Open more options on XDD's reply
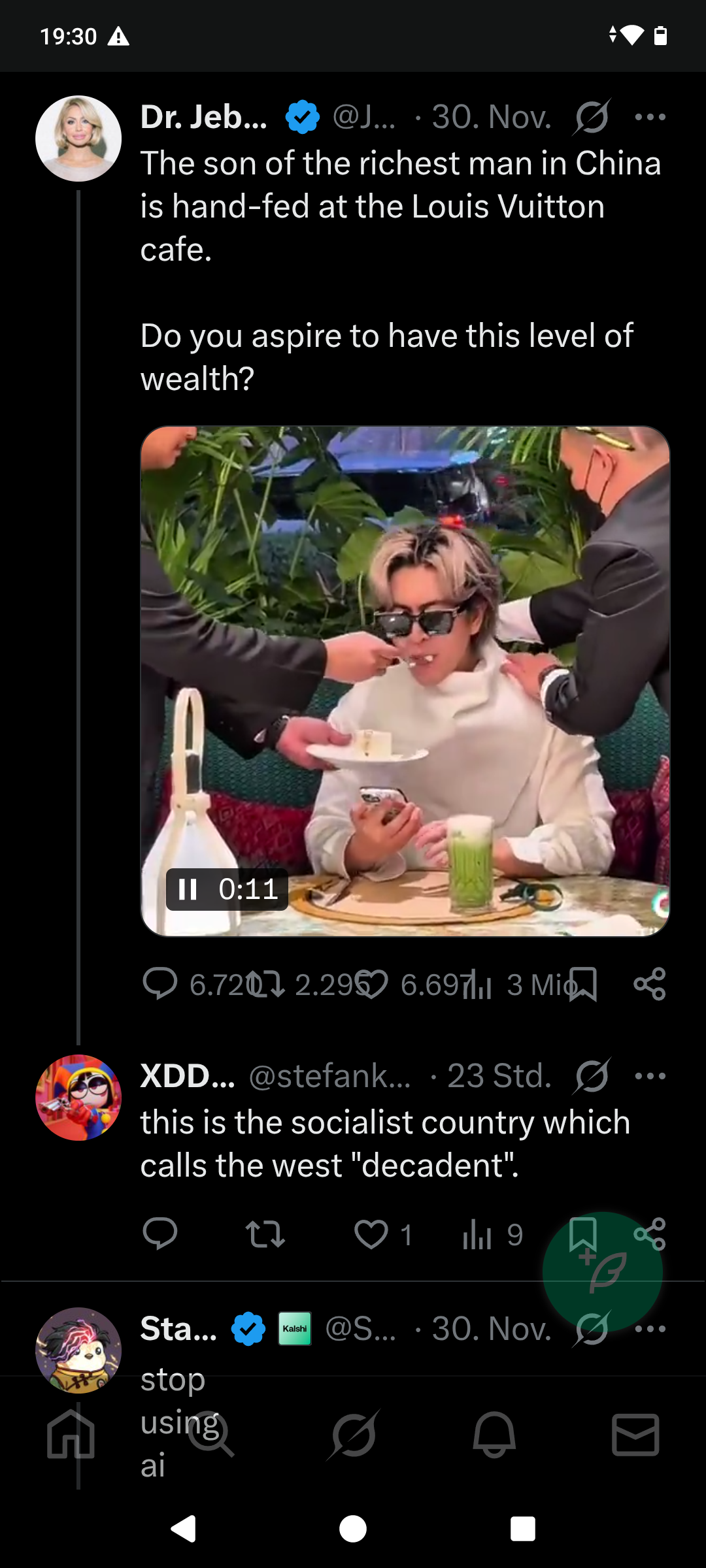The width and height of the screenshot is (706, 1568). pos(650,1076)
